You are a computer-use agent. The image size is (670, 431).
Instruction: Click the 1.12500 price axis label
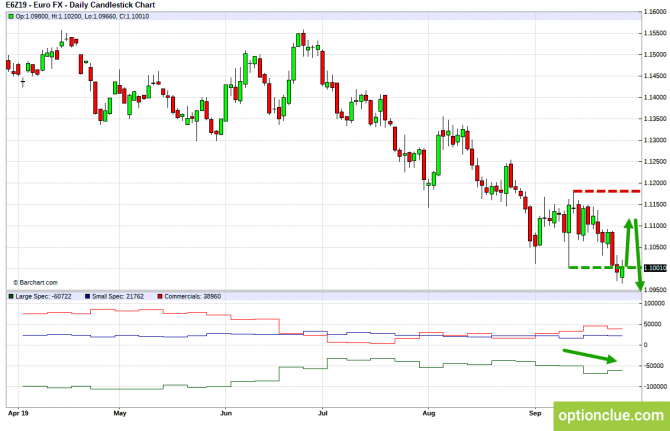click(655, 161)
